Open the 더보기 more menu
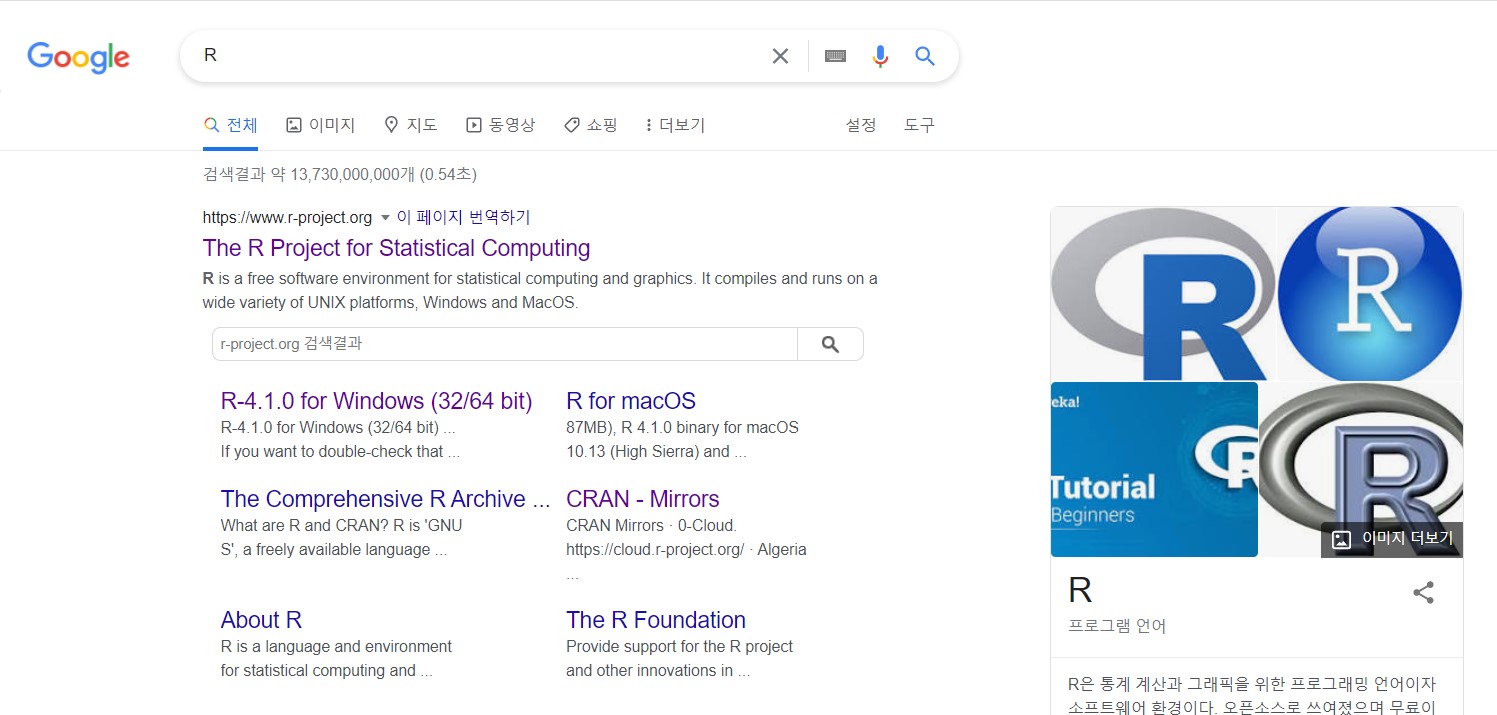This screenshot has height=715, width=1497. (675, 125)
